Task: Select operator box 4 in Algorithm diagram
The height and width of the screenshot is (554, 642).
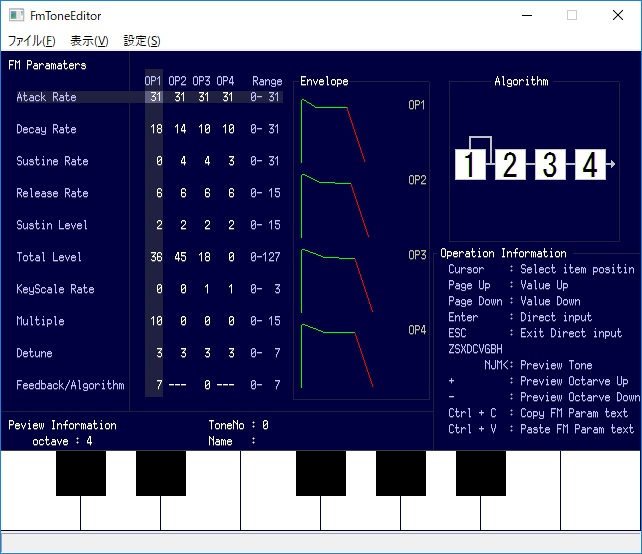Action: point(590,164)
